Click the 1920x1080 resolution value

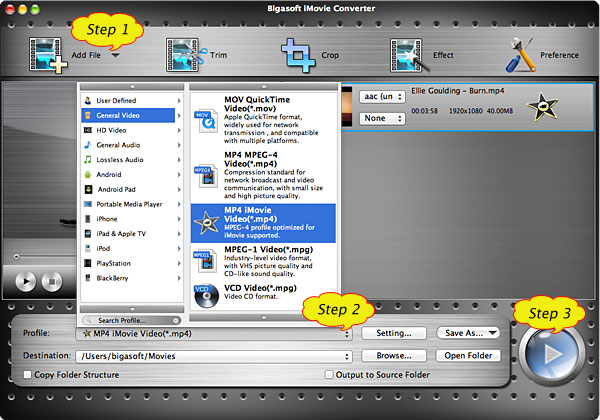coord(465,111)
